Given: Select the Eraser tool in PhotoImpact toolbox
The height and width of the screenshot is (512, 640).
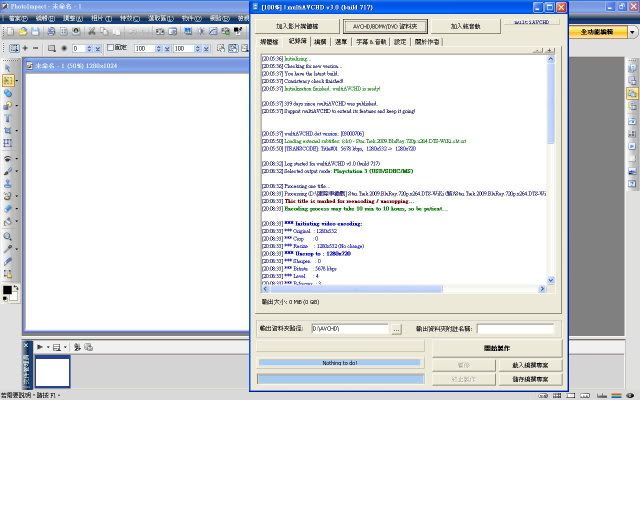Looking at the screenshot, I should (x=8, y=209).
